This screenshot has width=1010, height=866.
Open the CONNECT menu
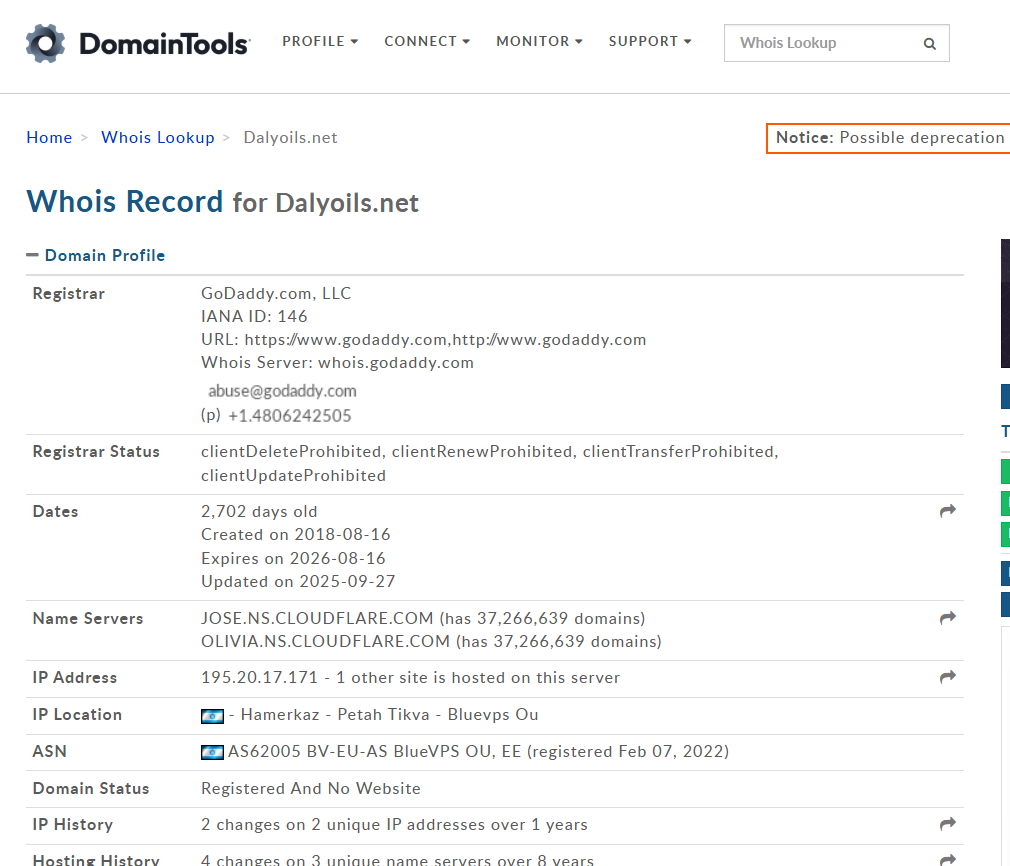click(x=427, y=41)
